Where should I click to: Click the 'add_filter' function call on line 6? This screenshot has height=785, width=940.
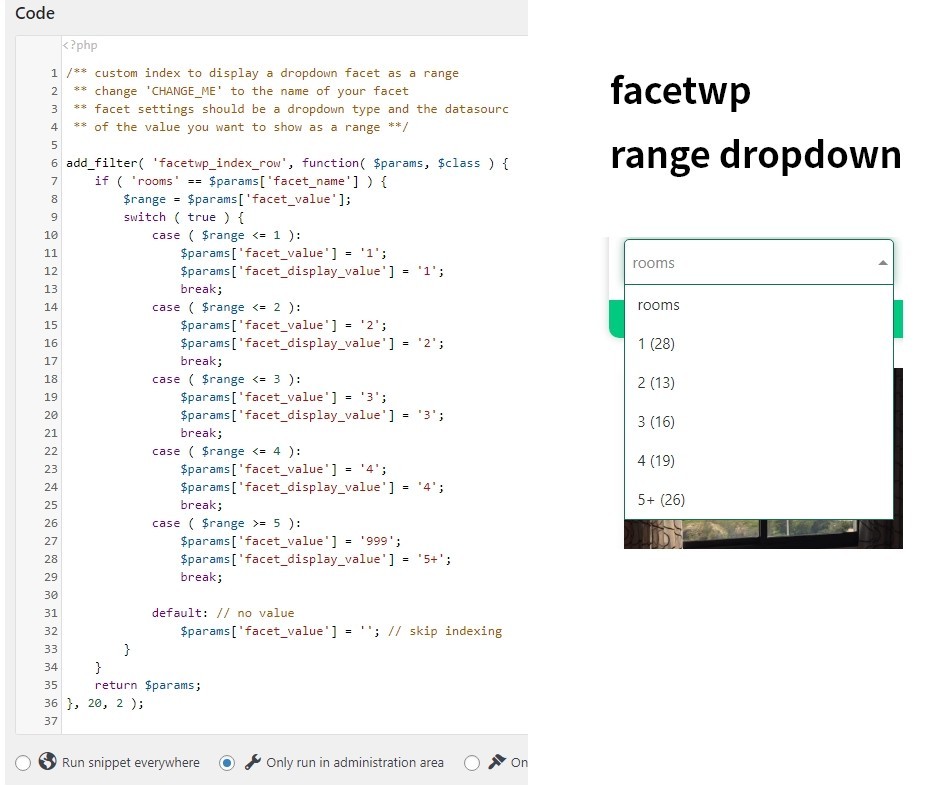click(101, 163)
